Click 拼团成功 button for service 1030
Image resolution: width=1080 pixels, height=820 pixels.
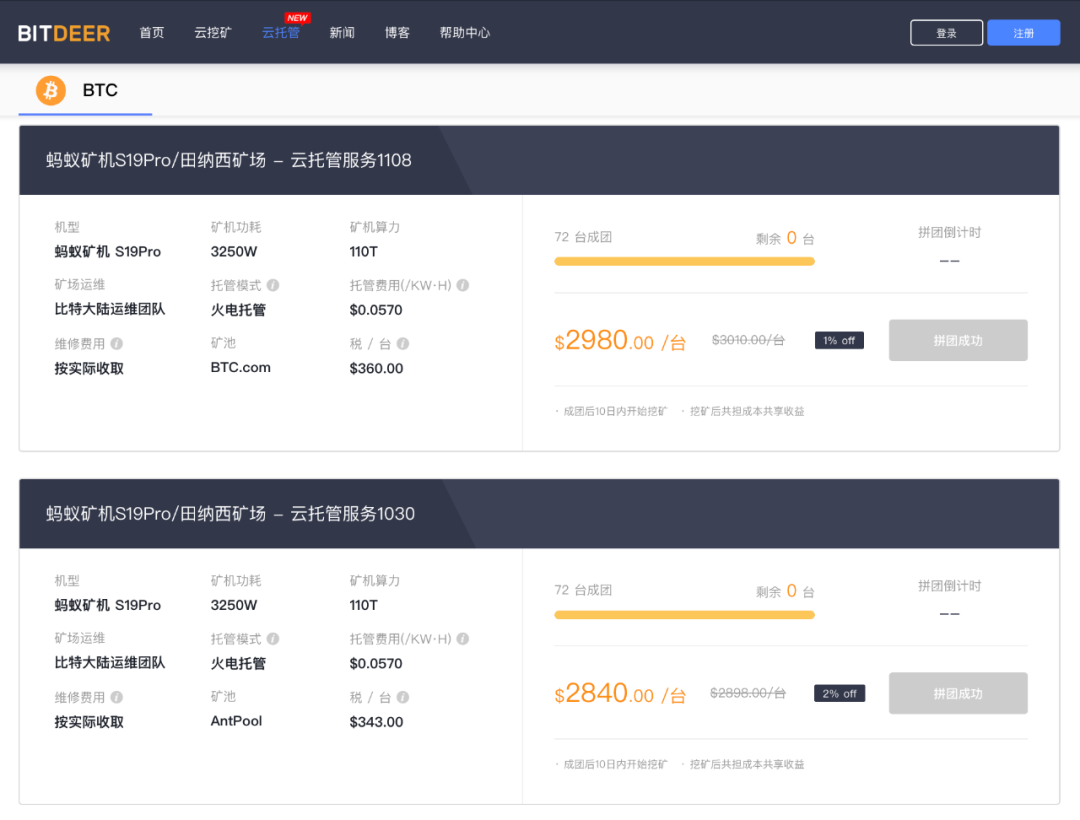(x=958, y=693)
